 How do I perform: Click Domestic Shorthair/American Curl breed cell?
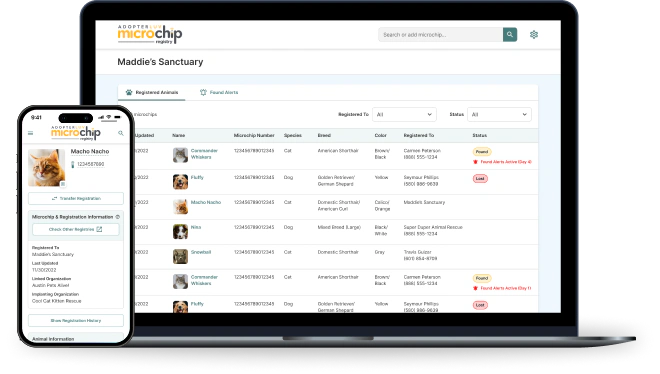click(339, 206)
